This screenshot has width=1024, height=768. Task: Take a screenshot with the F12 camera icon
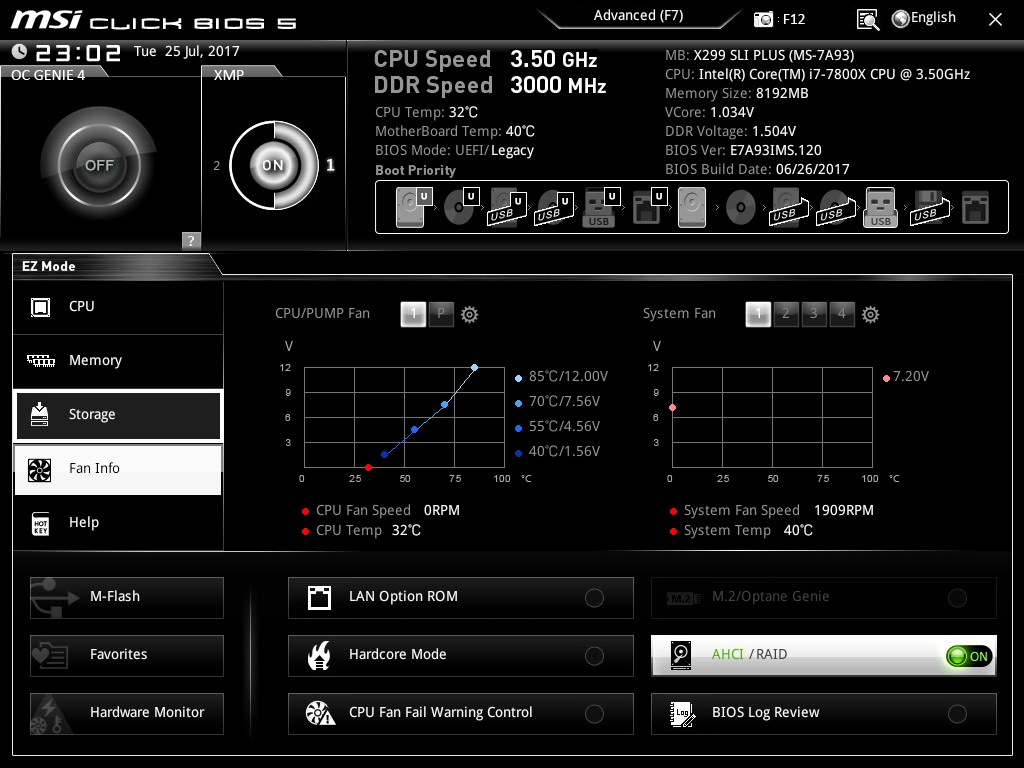coord(763,19)
